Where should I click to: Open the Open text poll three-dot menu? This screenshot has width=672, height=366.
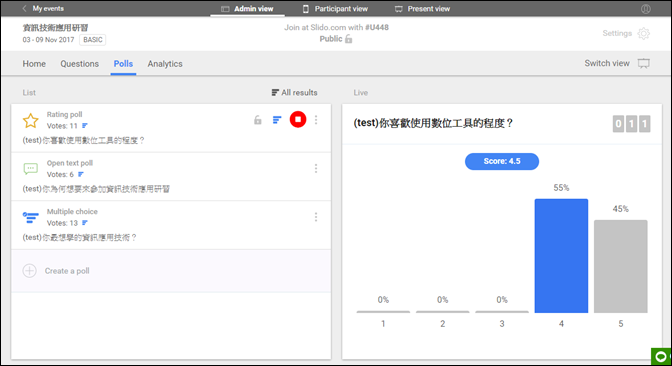[316, 168]
